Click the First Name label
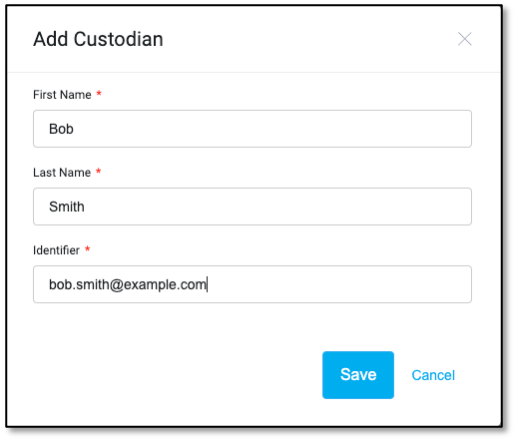516x440 pixels. 62,95
